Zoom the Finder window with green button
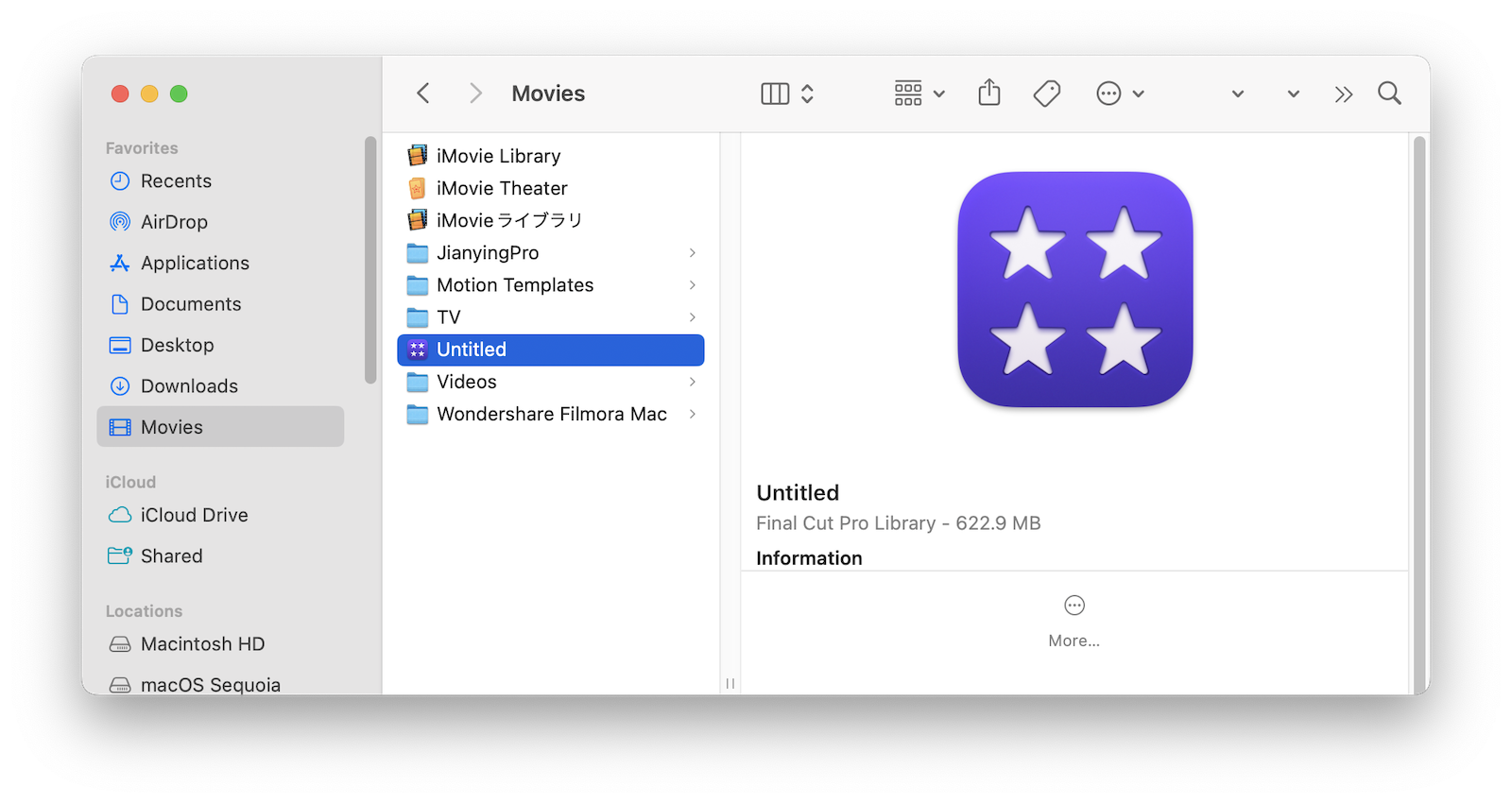Viewport: 1512px width, 803px height. 179,94
